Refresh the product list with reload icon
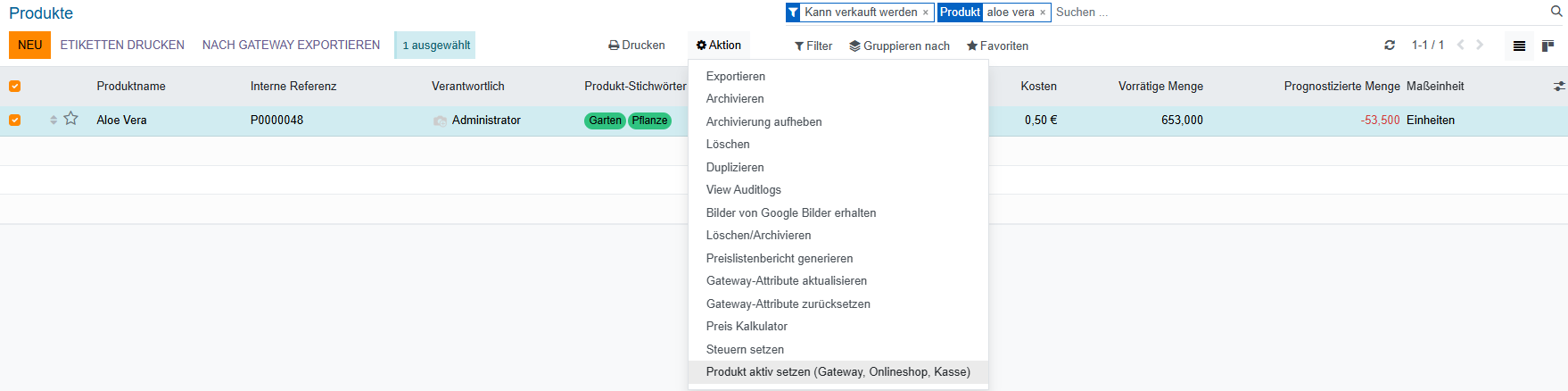 tap(1389, 46)
